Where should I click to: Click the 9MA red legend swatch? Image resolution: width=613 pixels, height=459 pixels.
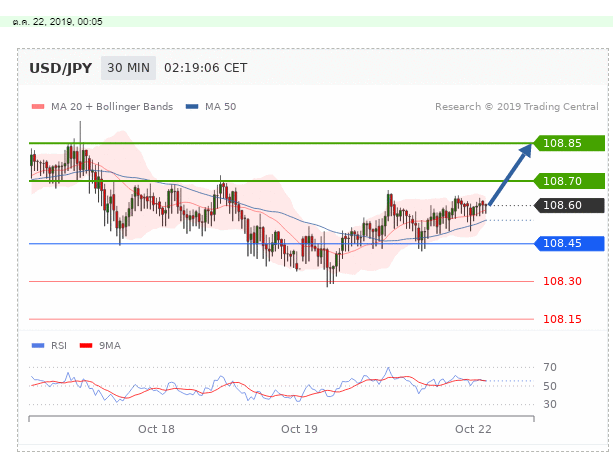pyautogui.click(x=86, y=346)
